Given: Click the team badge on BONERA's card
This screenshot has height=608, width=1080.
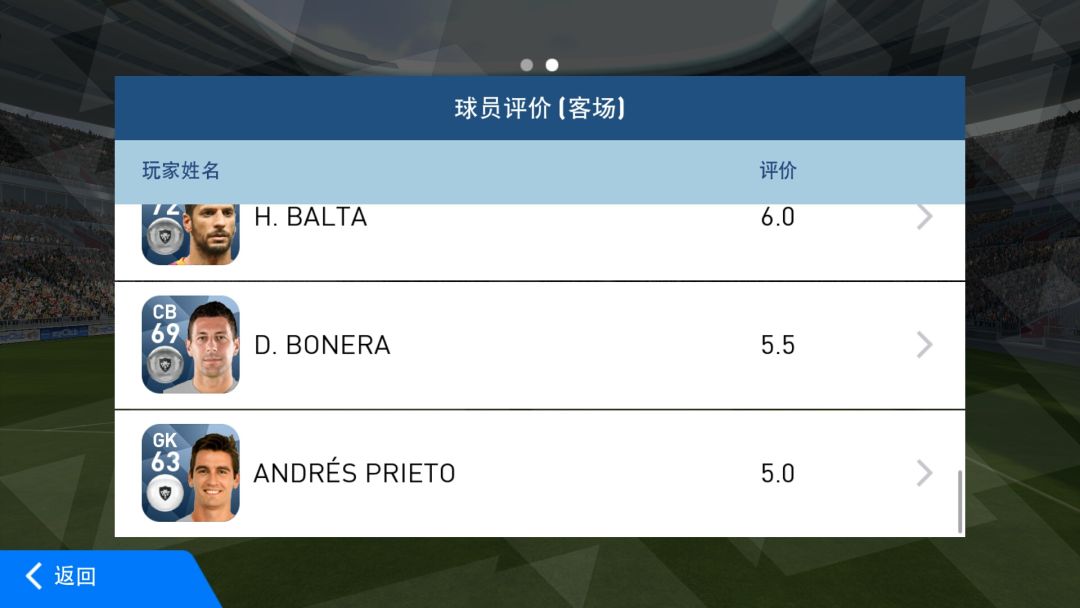Looking at the screenshot, I should (x=165, y=364).
